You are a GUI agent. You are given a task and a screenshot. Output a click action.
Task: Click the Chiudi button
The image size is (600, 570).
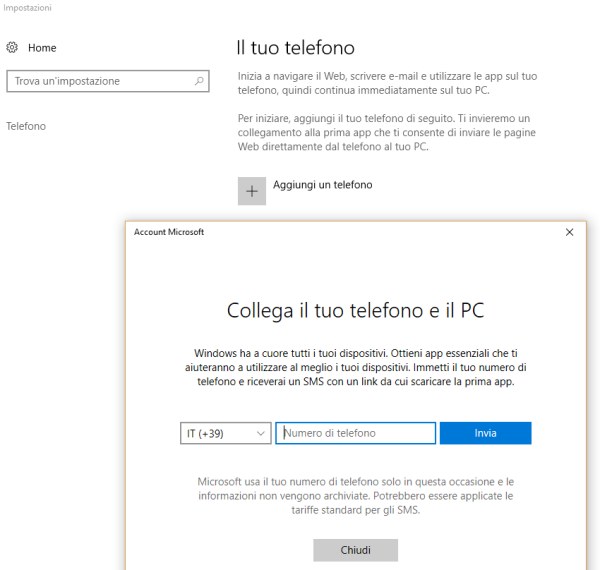355,550
